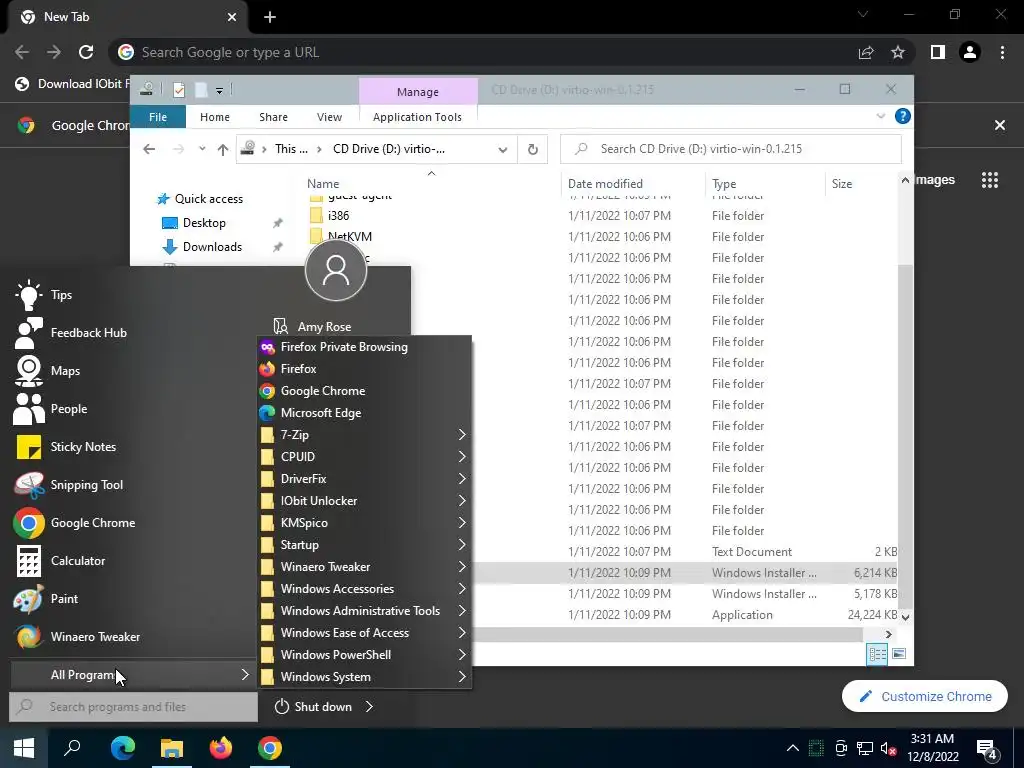Viewport: 1024px width, 768px height.
Task: Open Application Tools ribbon tab
Action: [417, 117]
